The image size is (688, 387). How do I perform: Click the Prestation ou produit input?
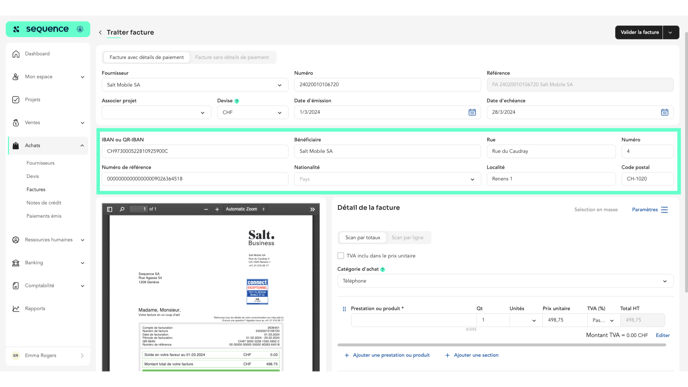[x=413, y=320]
